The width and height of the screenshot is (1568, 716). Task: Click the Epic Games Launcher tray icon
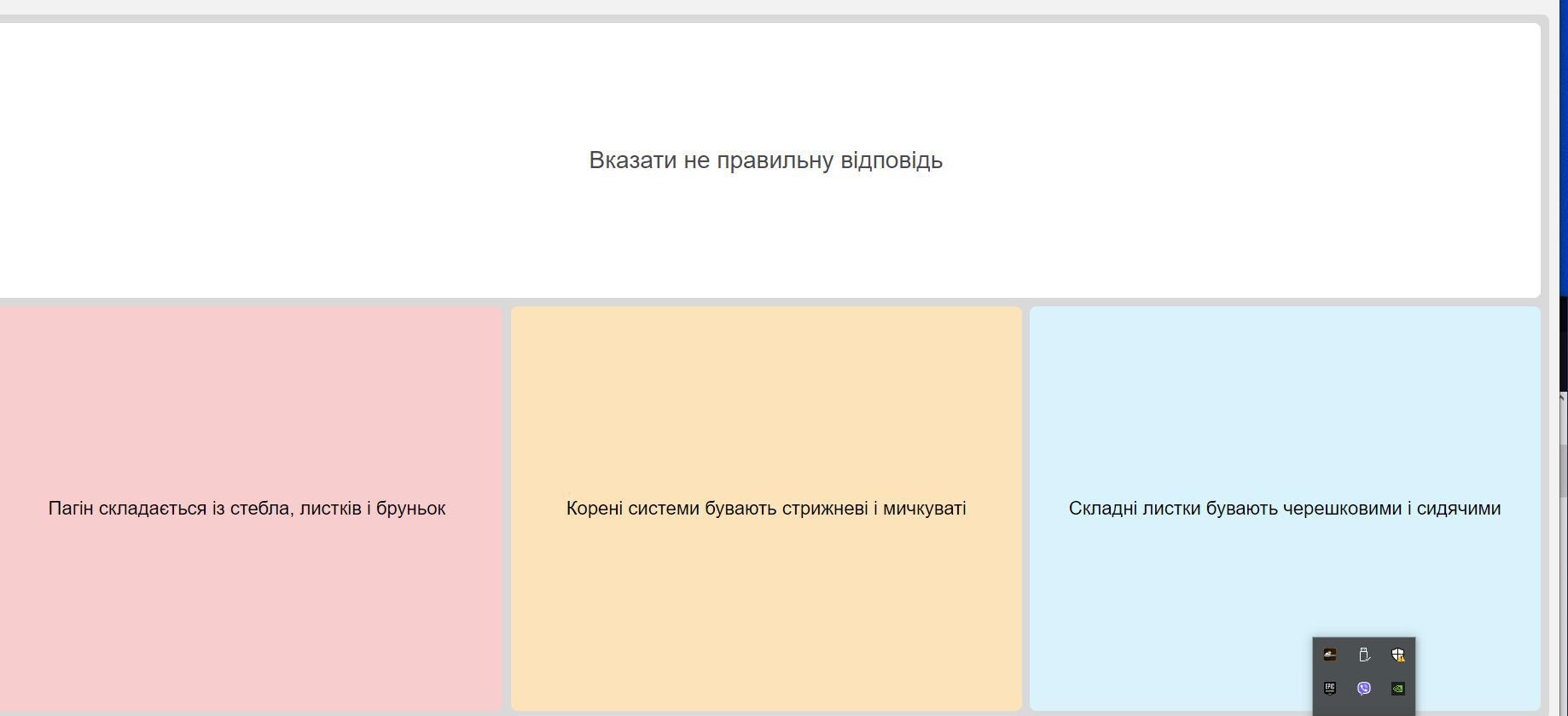coord(1329,688)
